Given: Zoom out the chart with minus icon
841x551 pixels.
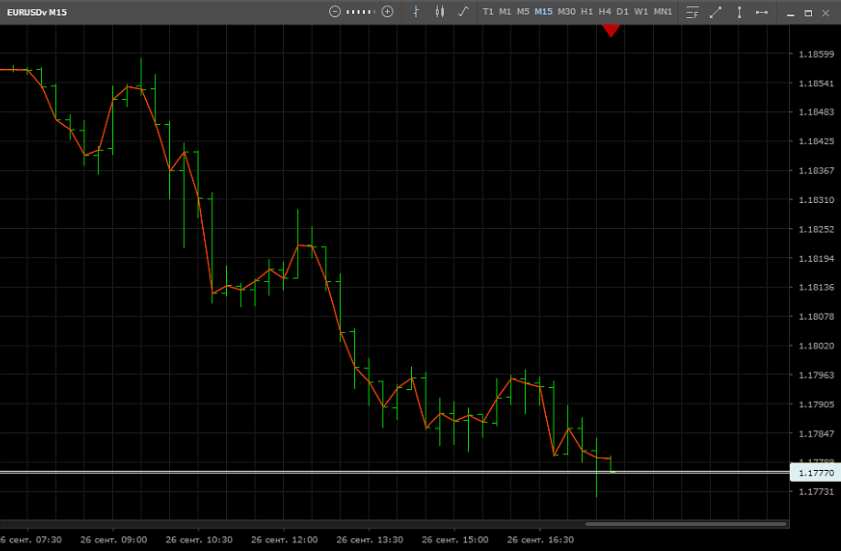Looking at the screenshot, I should [335, 12].
